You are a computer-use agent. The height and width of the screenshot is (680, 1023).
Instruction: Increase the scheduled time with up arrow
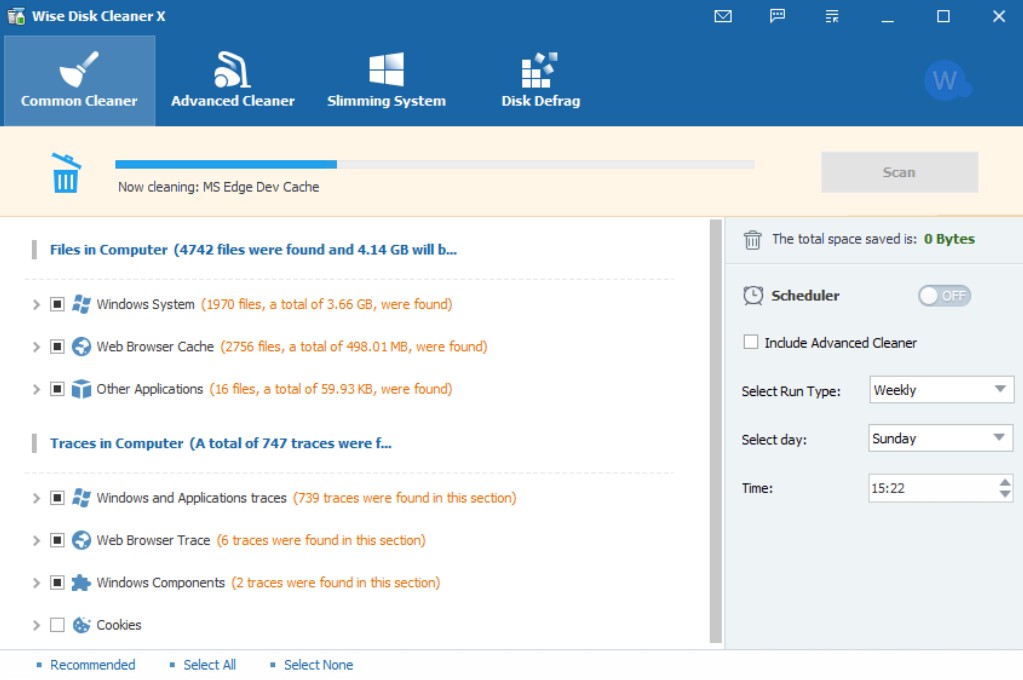(1005, 482)
